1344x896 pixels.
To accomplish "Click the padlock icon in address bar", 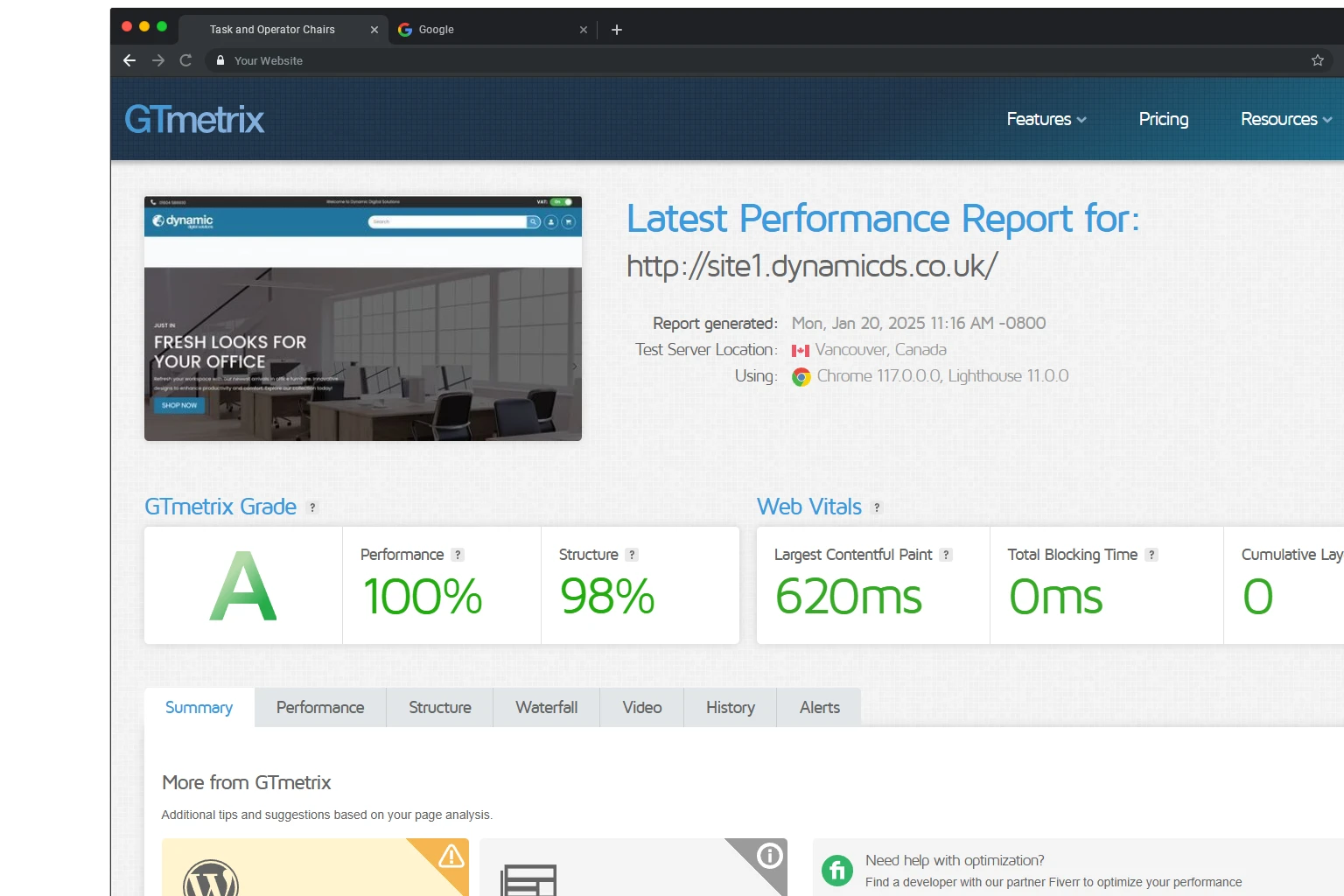I will pos(220,60).
